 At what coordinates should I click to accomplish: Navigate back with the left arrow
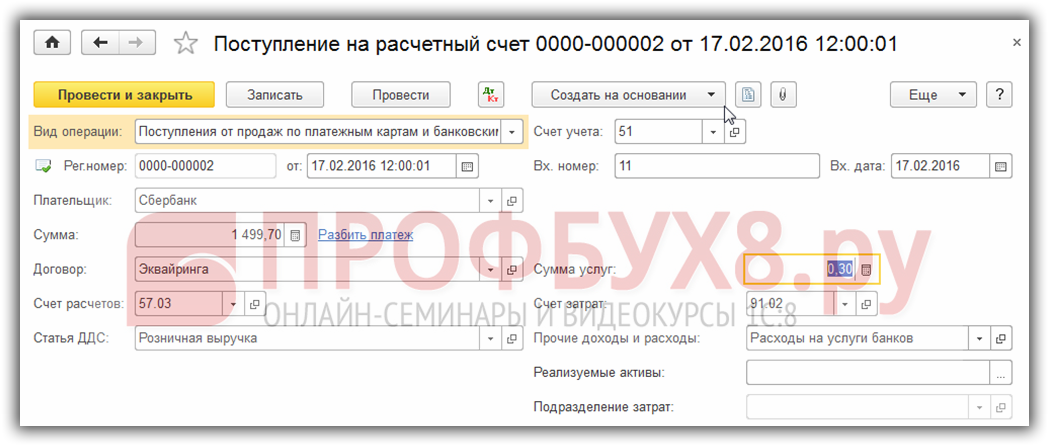[100, 42]
